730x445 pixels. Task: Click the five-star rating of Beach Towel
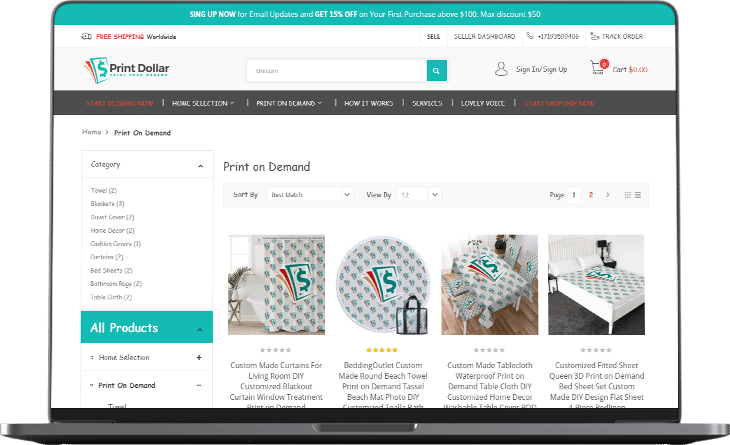click(382, 350)
